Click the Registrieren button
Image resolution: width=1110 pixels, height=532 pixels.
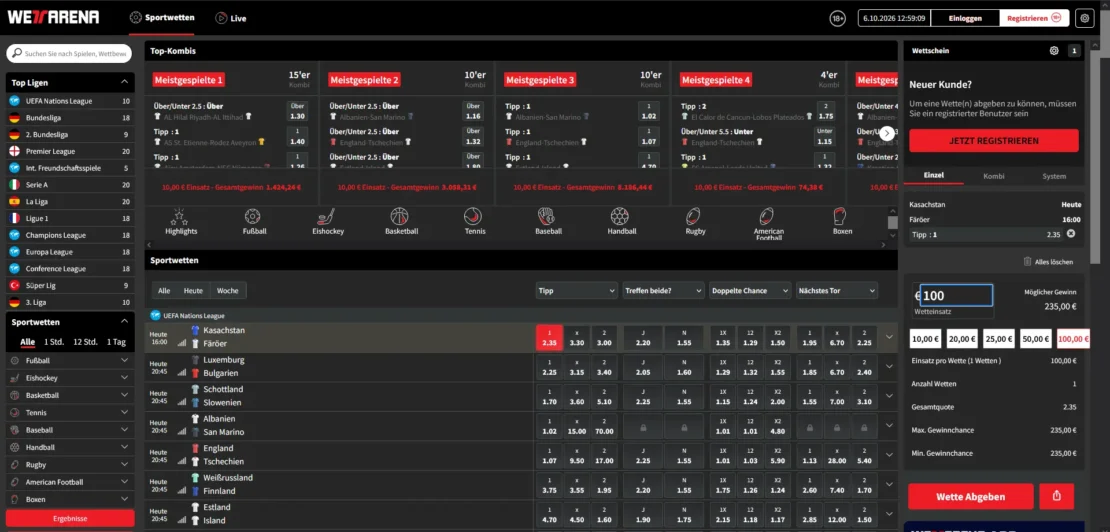1034,18
